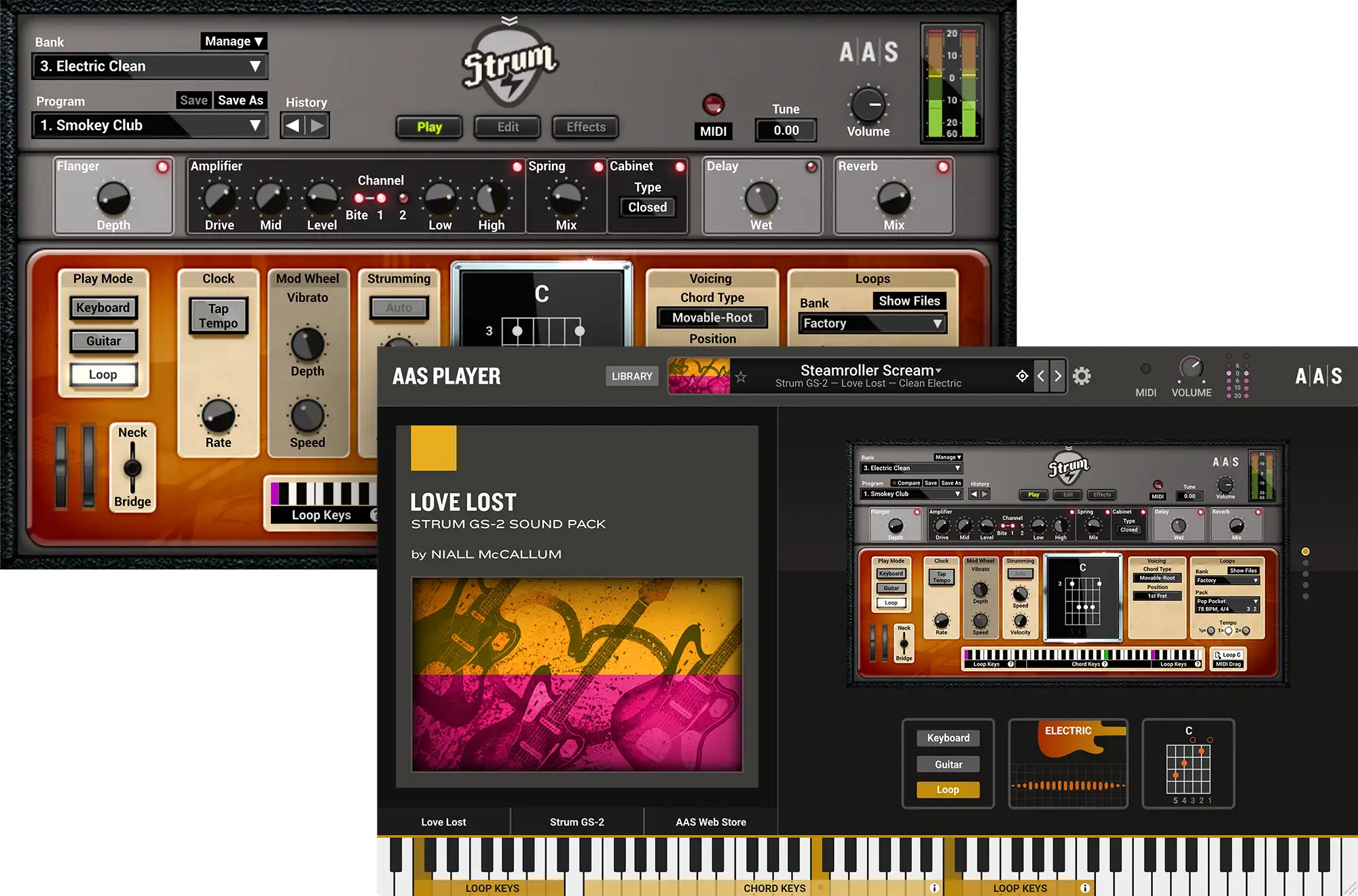Open AAS Player settings gear
This screenshot has width=1358, height=896.
coord(1082,376)
